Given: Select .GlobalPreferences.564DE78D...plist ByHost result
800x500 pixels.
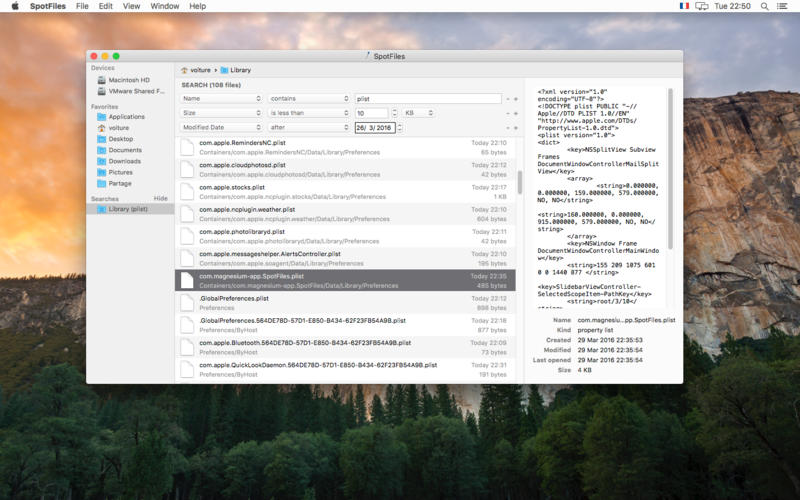Looking at the screenshot, I should coord(345,325).
